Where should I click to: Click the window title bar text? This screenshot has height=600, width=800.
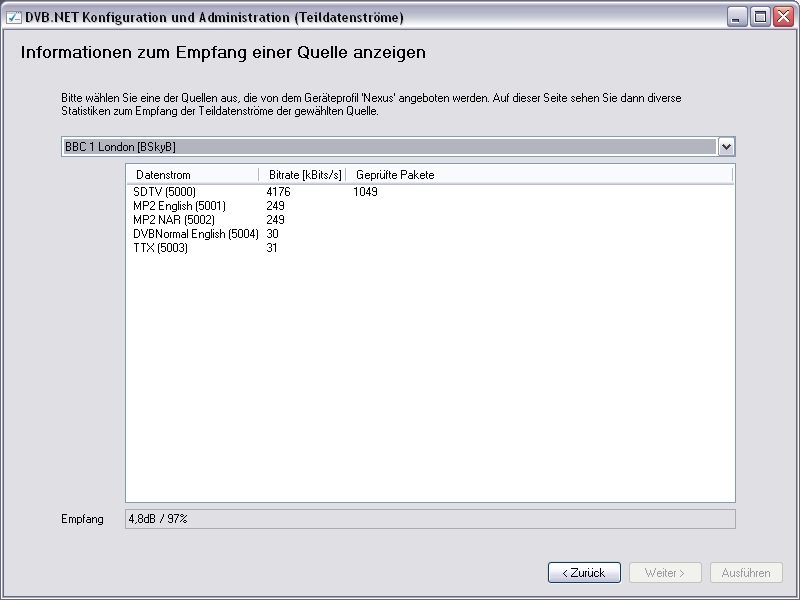click(x=215, y=17)
